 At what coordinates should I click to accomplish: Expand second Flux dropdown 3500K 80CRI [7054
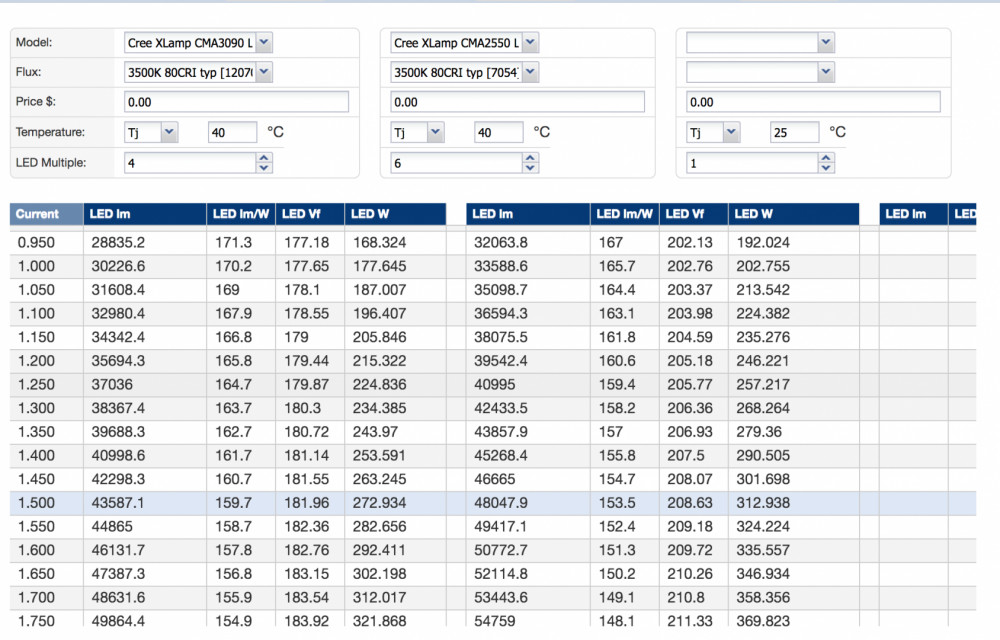click(x=464, y=72)
